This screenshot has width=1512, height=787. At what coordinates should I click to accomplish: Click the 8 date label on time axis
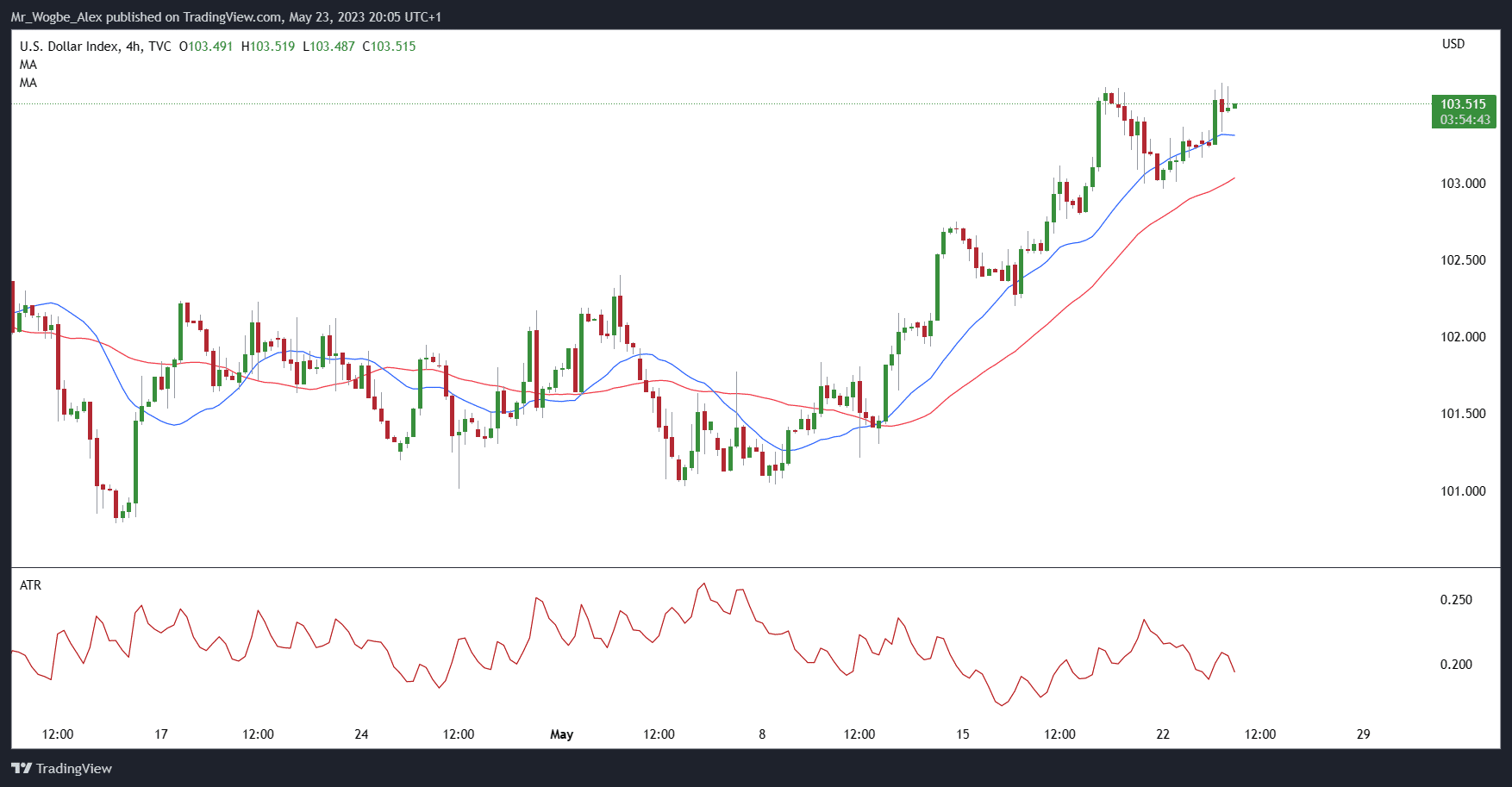pyautogui.click(x=762, y=734)
